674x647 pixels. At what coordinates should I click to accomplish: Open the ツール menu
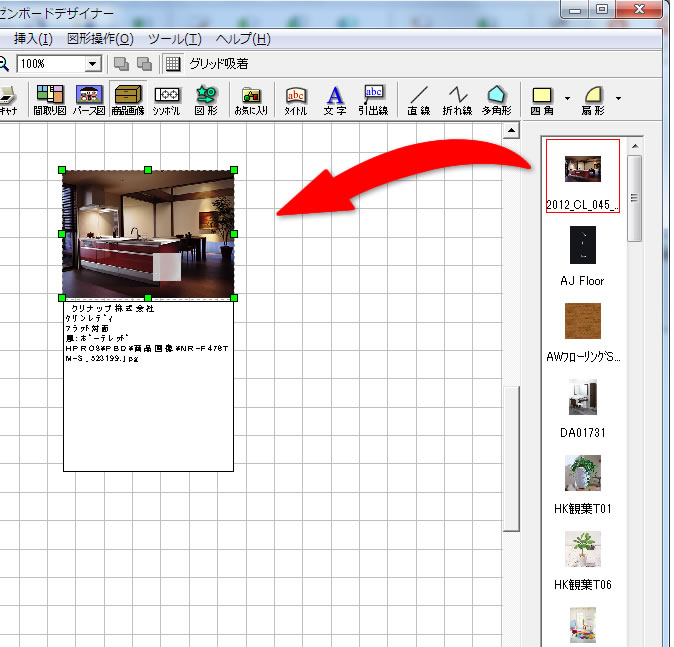point(174,39)
